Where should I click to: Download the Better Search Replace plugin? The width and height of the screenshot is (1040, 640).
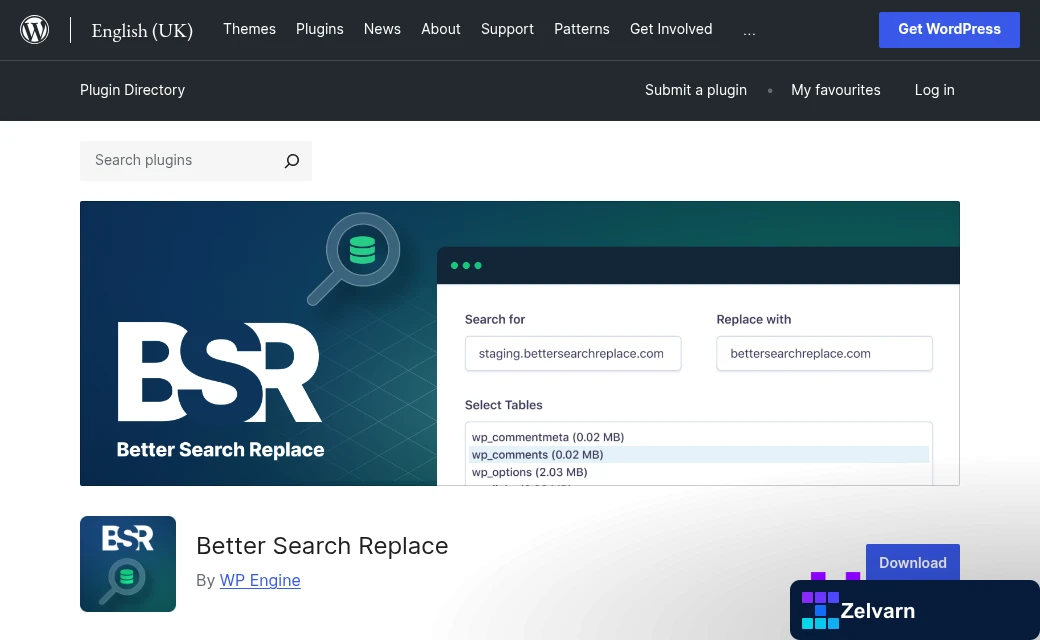point(913,562)
